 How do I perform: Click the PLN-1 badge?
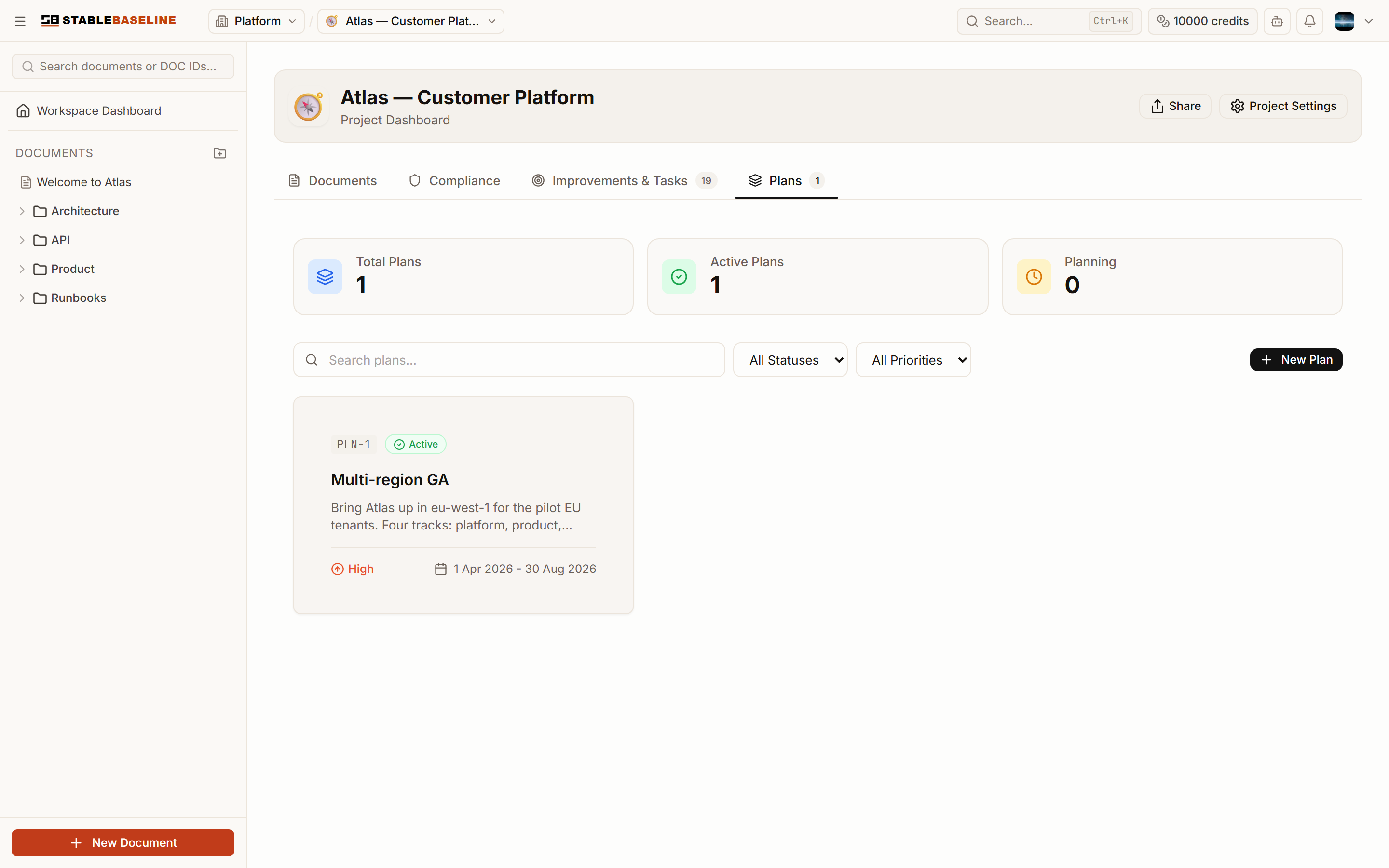point(354,444)
